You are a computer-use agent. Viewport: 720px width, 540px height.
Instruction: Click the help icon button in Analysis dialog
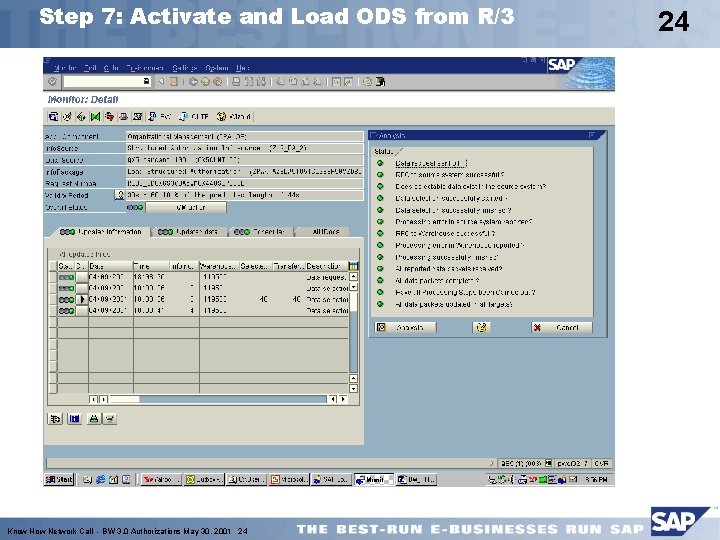481,327
